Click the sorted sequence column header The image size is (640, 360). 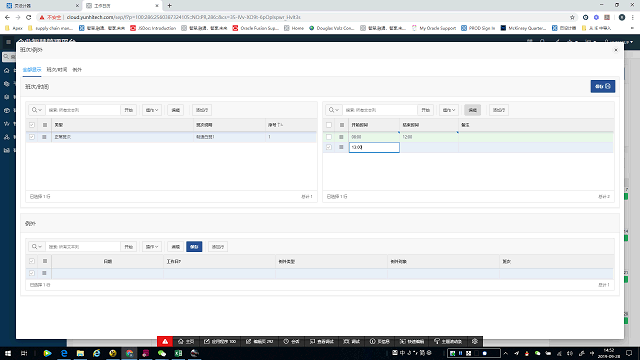[x=290, y=125]
